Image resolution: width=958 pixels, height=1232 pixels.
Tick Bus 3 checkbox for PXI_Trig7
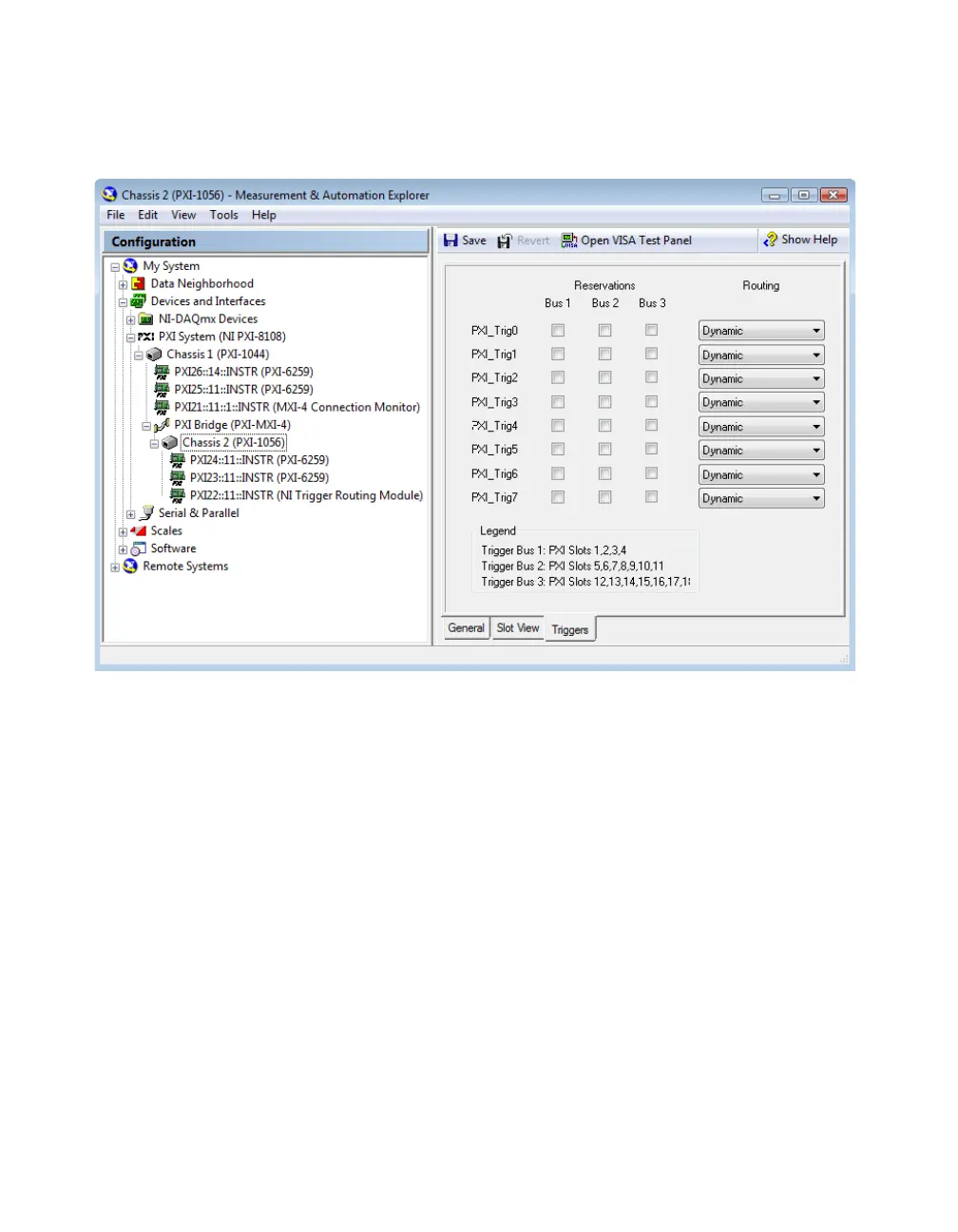pyautogui.click(x=651, y=497)
